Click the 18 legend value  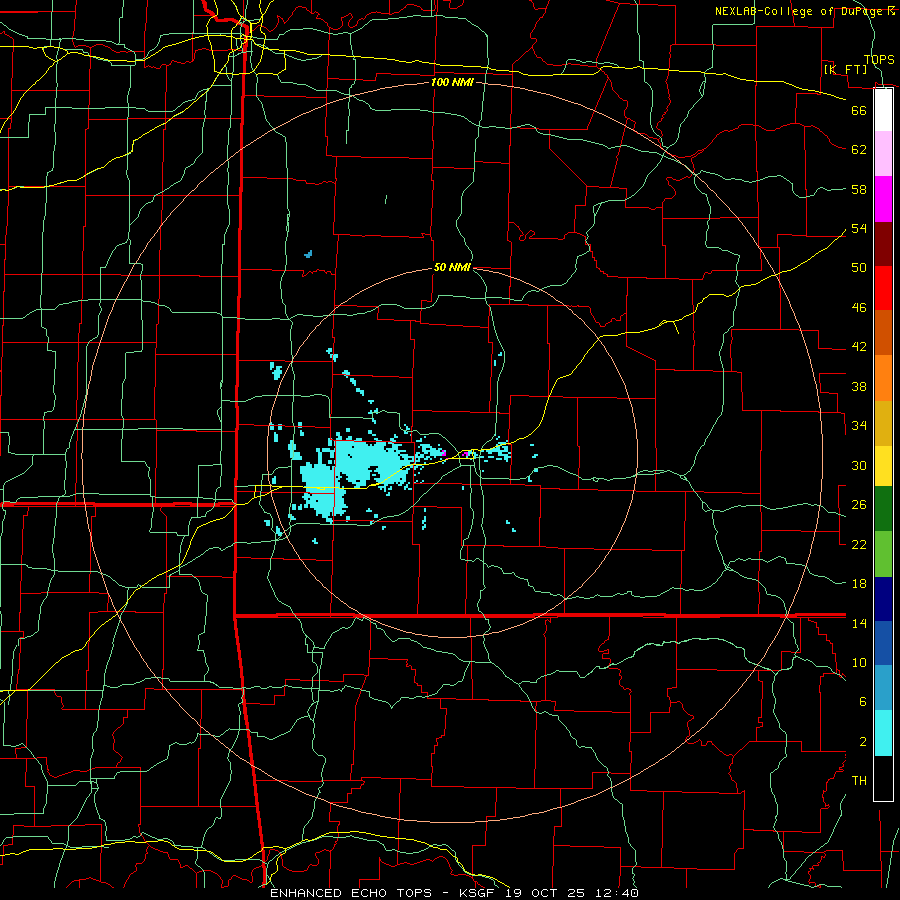[859, 584]
